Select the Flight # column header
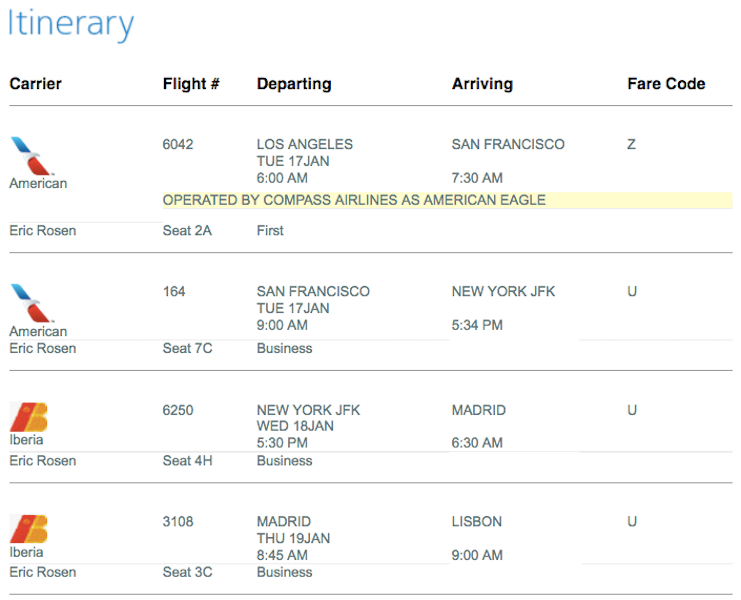Image resolution: width=741 pixels, height=600 pixels. 191,84
